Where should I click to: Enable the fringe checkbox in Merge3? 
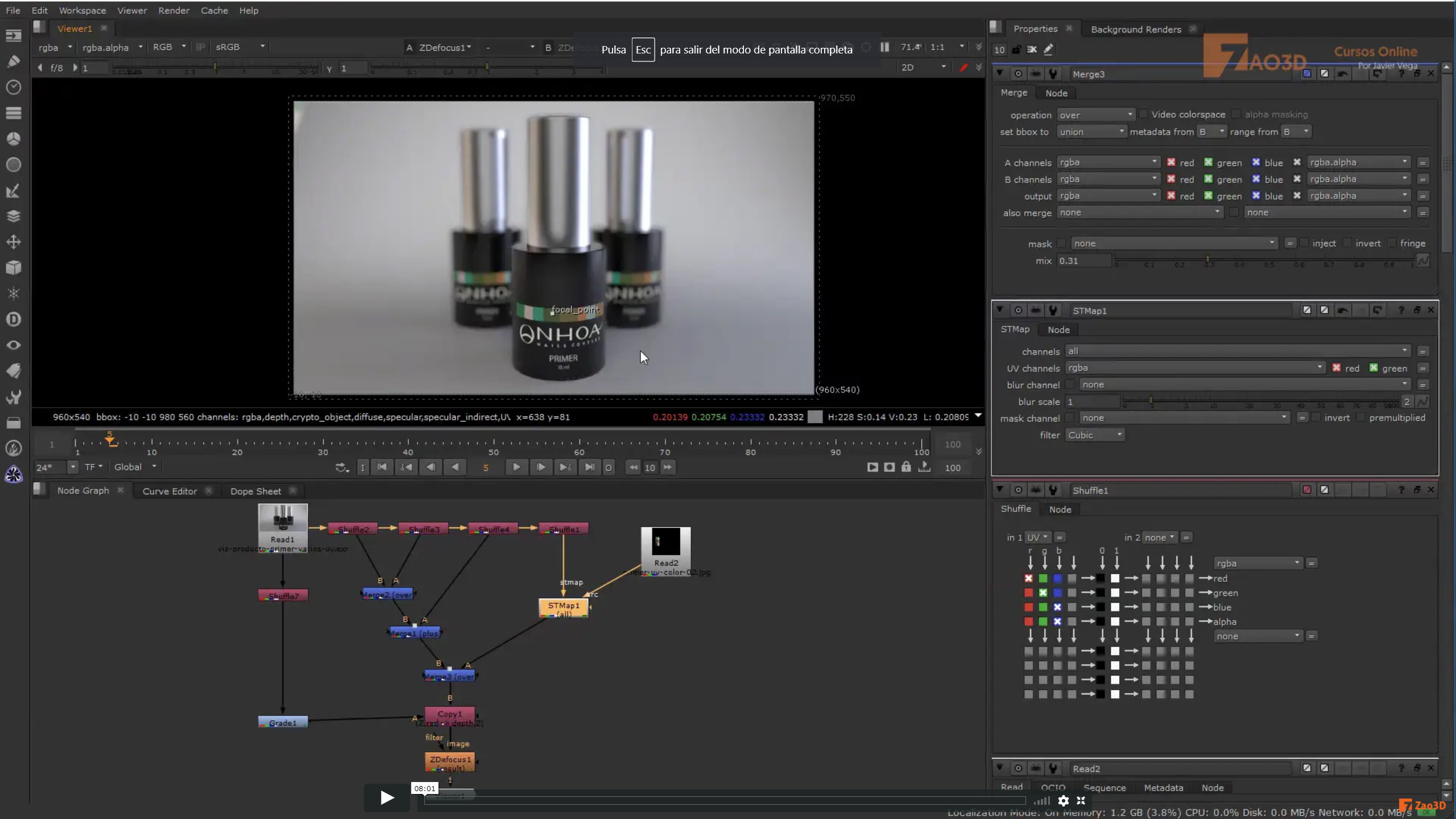(x=1392, y=243)
